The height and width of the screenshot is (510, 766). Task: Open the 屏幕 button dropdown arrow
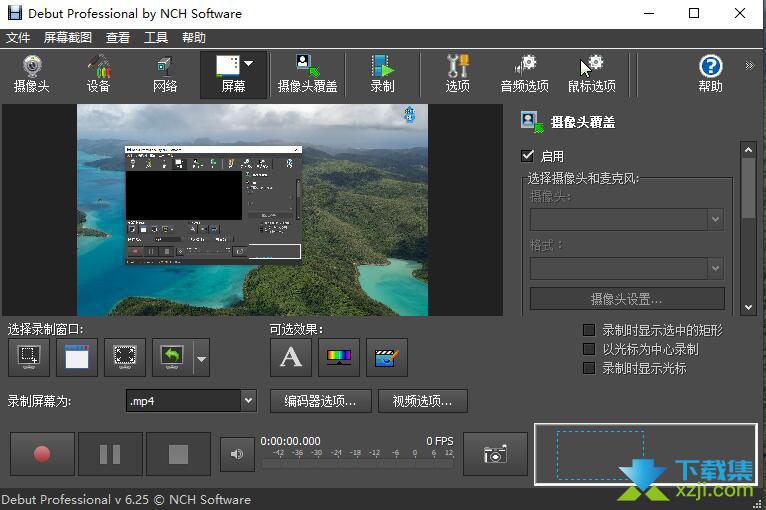(249, 64)
